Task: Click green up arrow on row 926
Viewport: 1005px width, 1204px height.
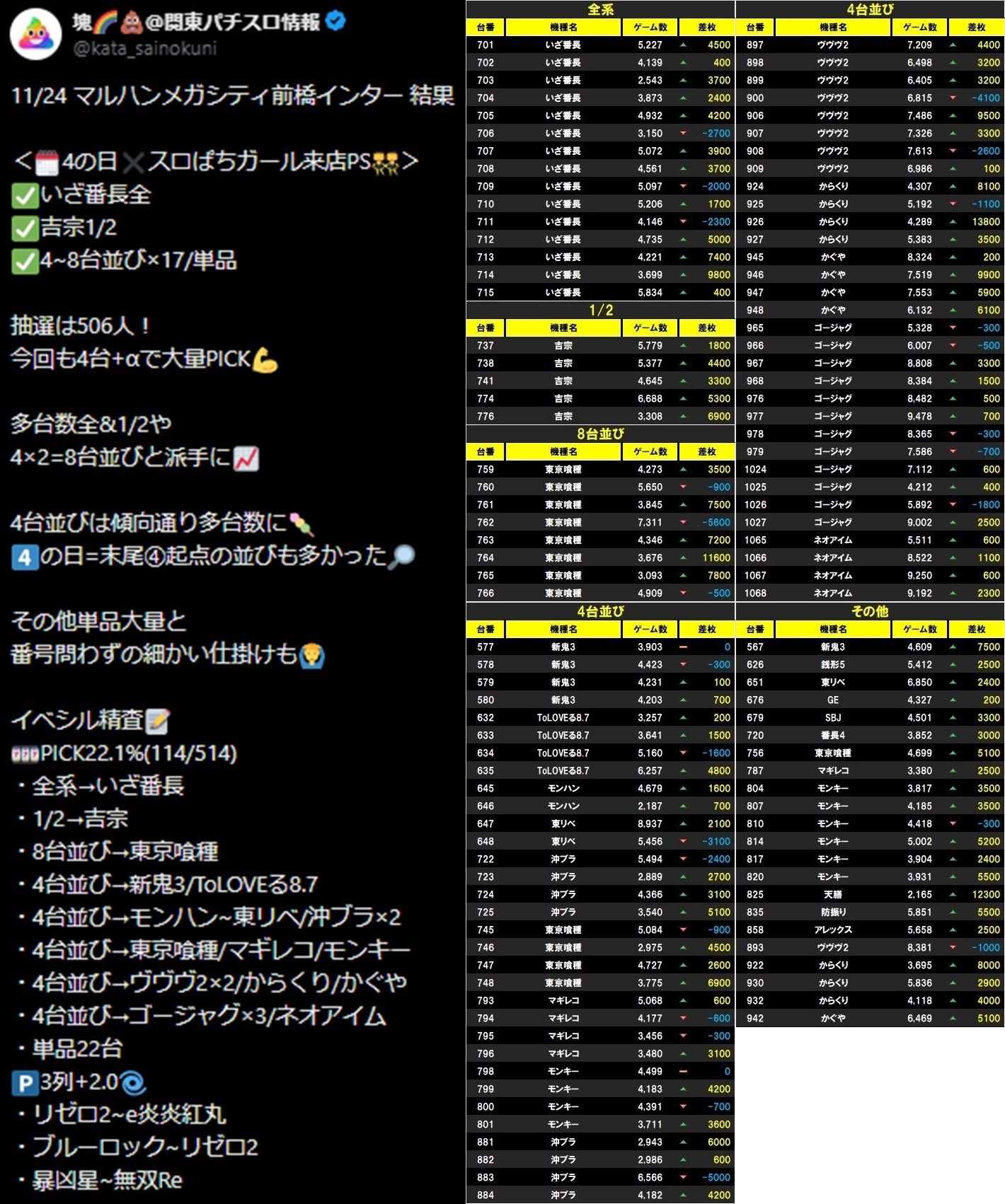Action: (953, 221)
